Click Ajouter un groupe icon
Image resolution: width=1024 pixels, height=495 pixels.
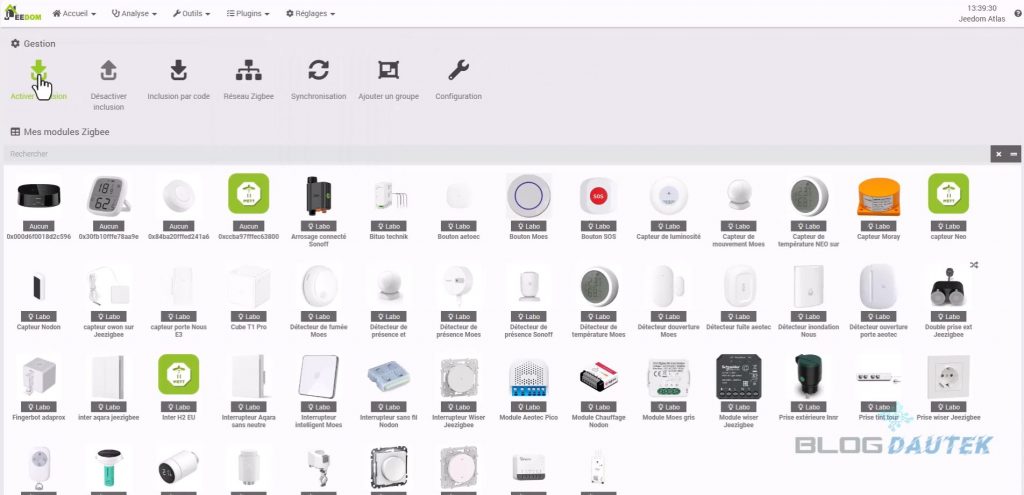click(388, 71)
